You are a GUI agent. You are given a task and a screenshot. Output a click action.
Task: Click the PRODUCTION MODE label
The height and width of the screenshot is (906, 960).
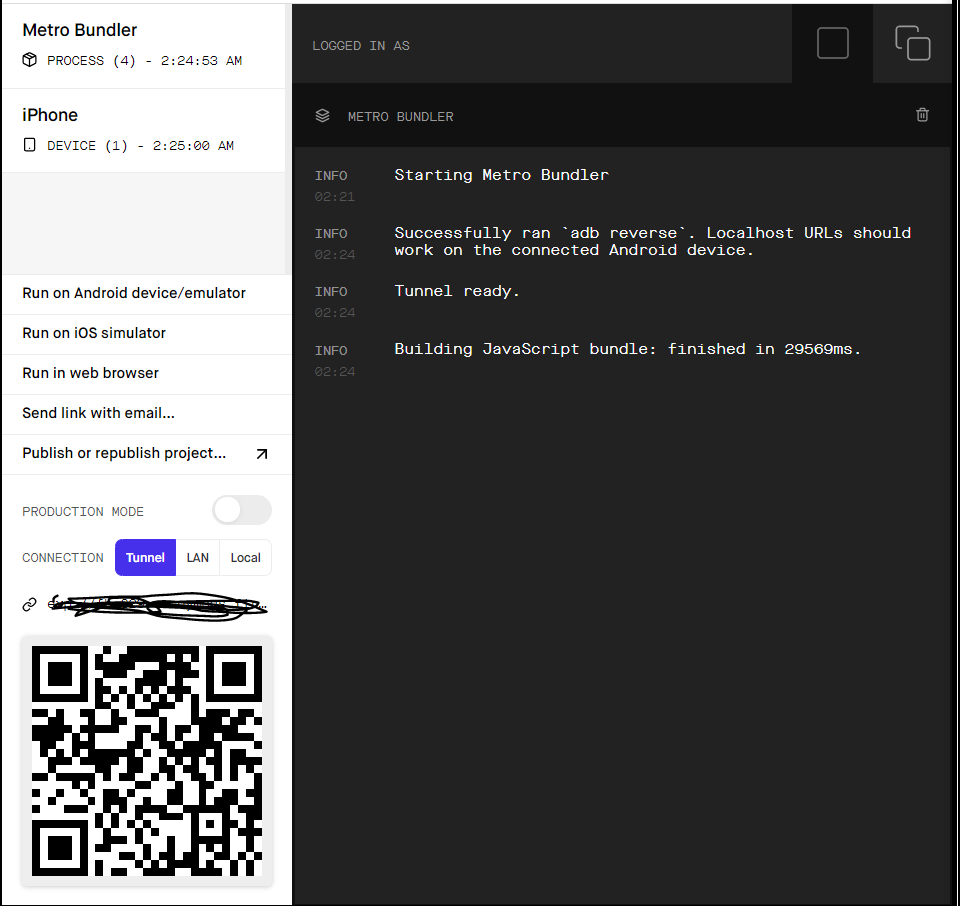pos(83,512)
